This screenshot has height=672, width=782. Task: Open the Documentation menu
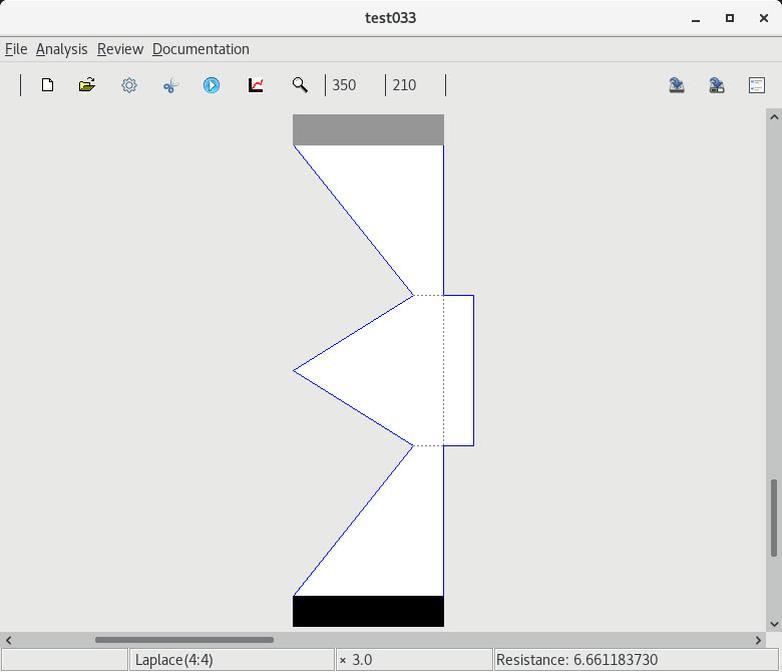tap(200, 49)
